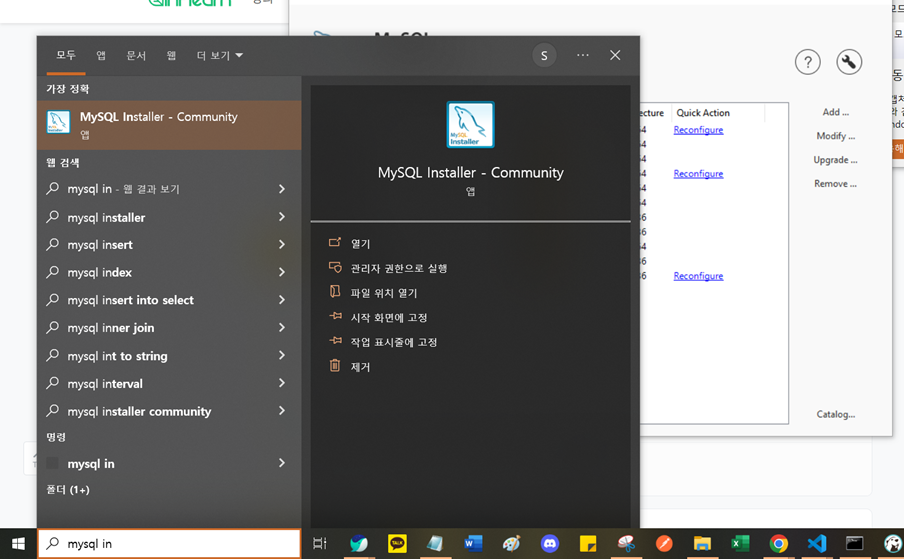Viewport: 904px width, 559px height.
Task: Click Remove ... in MySQL Installer
Action: pos(835,184)
